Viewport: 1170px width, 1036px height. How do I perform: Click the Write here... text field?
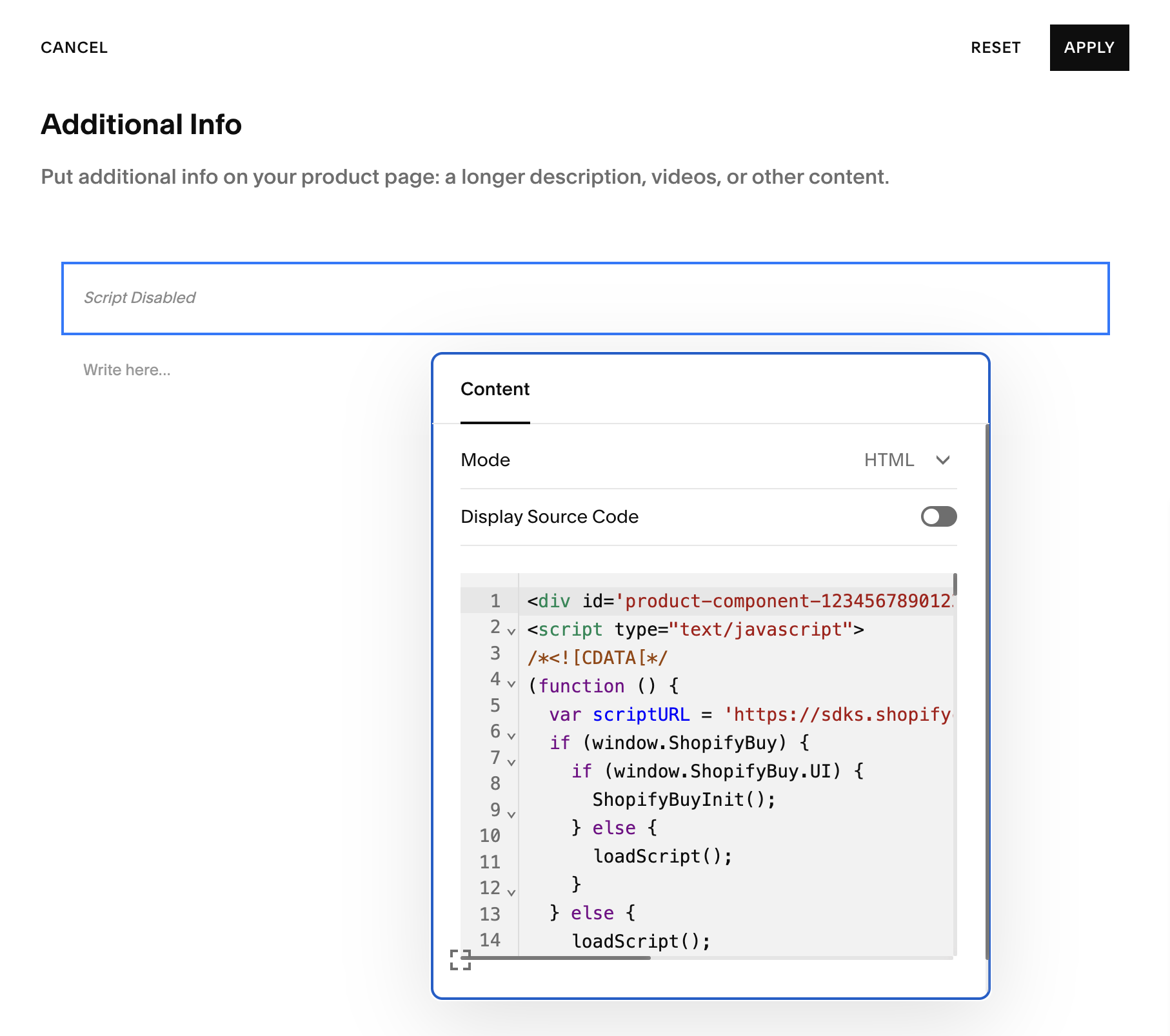pyautogui.click(x=126, y=370)
